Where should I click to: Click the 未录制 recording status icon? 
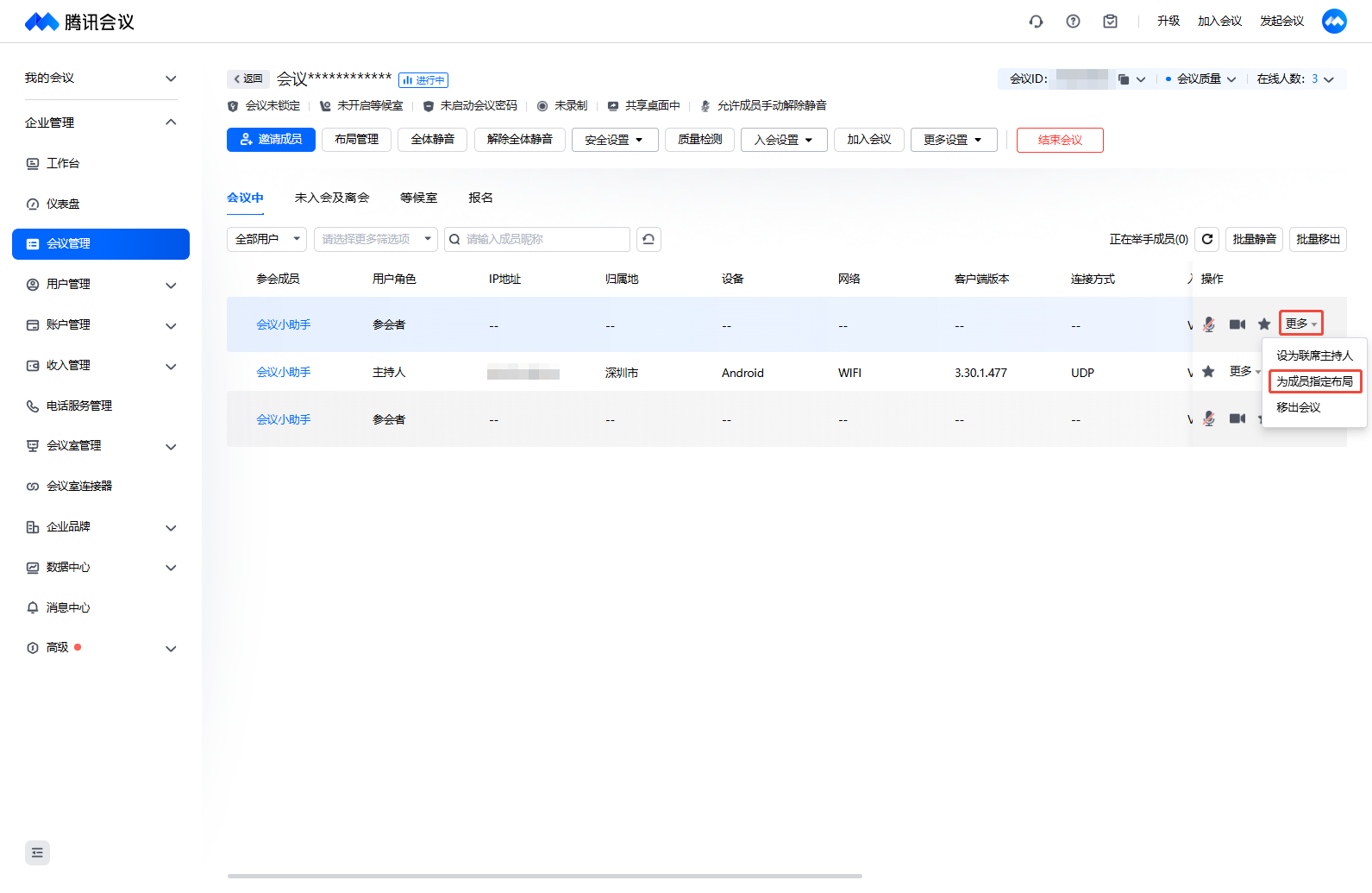(x=542, y=106)
